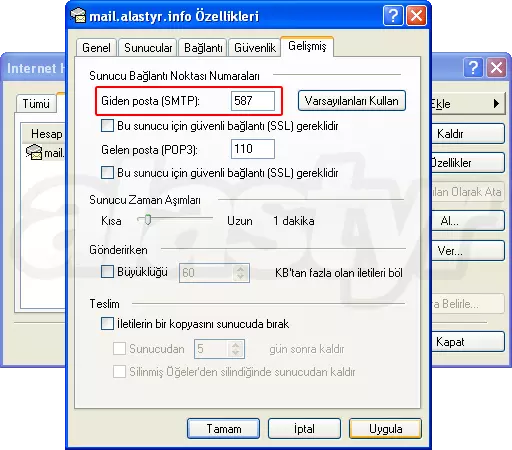
Task: Adjust the server timeout slider thumb
Action: pyautogui.click(x=148, y=220)
